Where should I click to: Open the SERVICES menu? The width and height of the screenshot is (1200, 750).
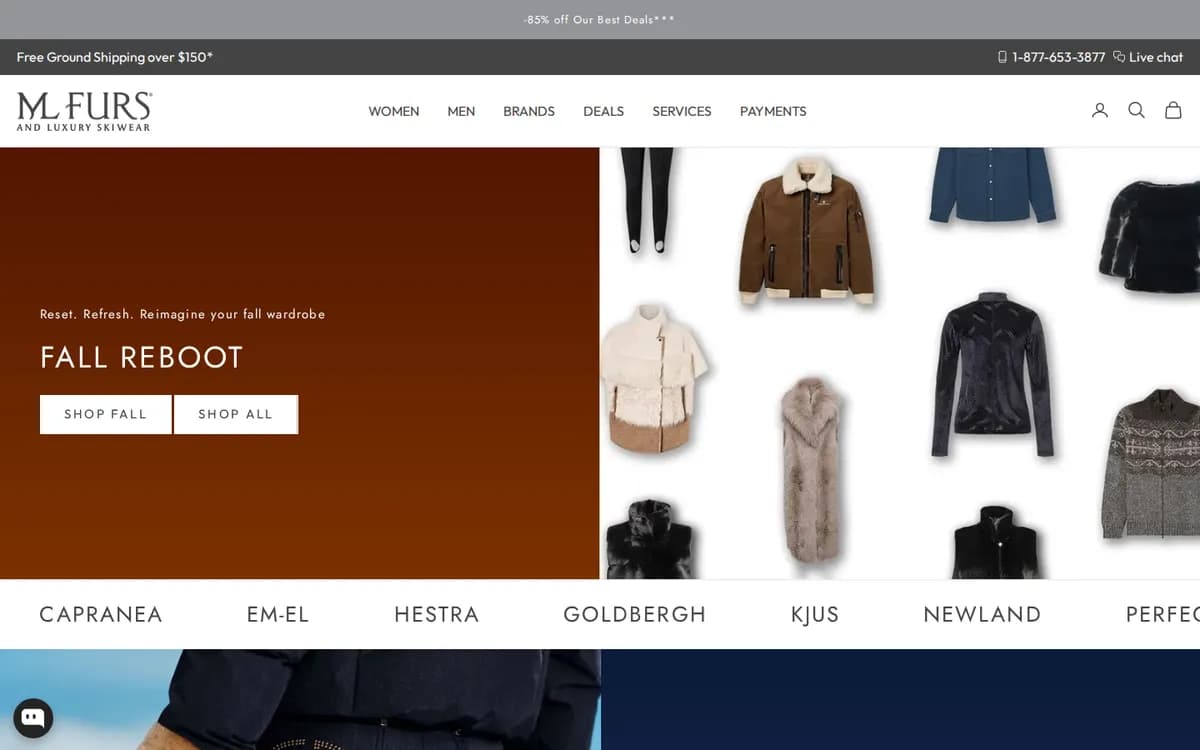coord(682,111)
